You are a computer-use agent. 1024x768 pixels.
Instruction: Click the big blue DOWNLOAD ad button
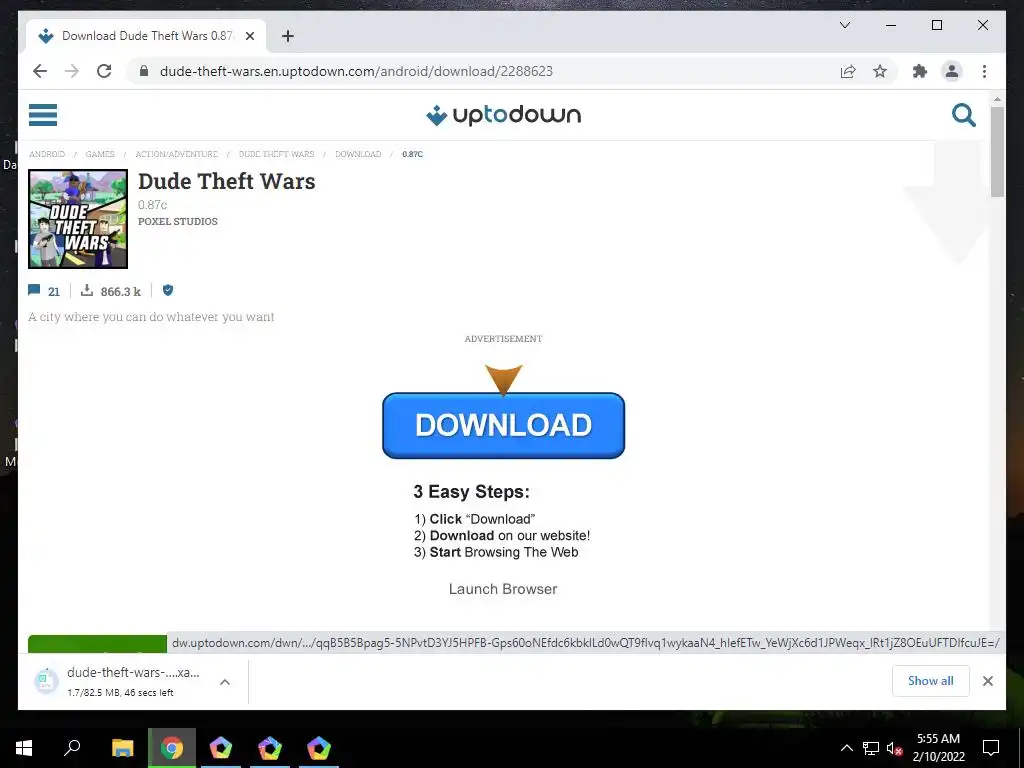click(x=503, y=425)
